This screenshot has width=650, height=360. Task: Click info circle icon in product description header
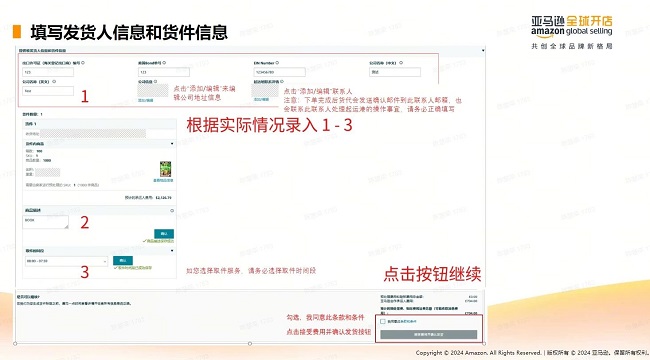click(172, 211)
